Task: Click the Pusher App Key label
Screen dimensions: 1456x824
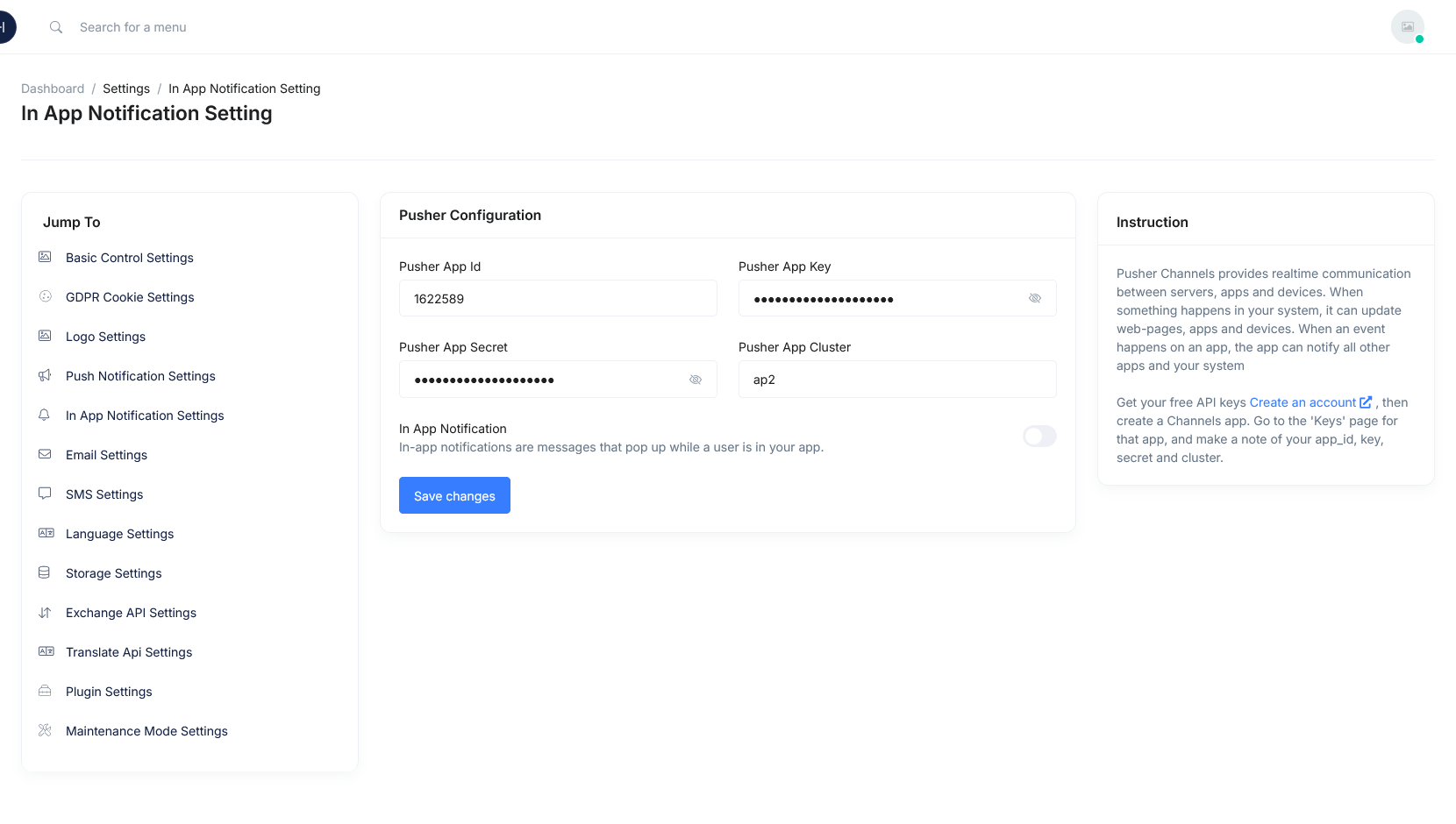Action: pyautogui.click(x=785, y=266)
